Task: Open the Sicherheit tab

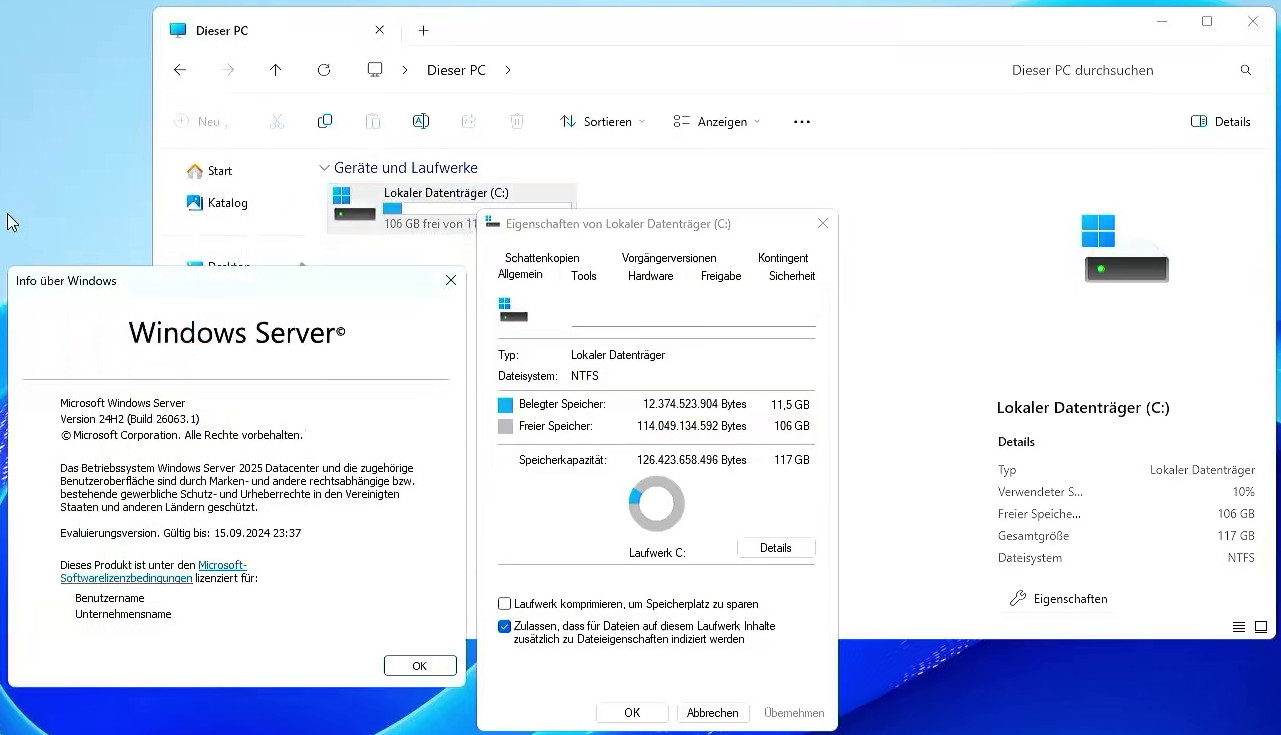Action: pyautogui.click(x=792, y=276)
